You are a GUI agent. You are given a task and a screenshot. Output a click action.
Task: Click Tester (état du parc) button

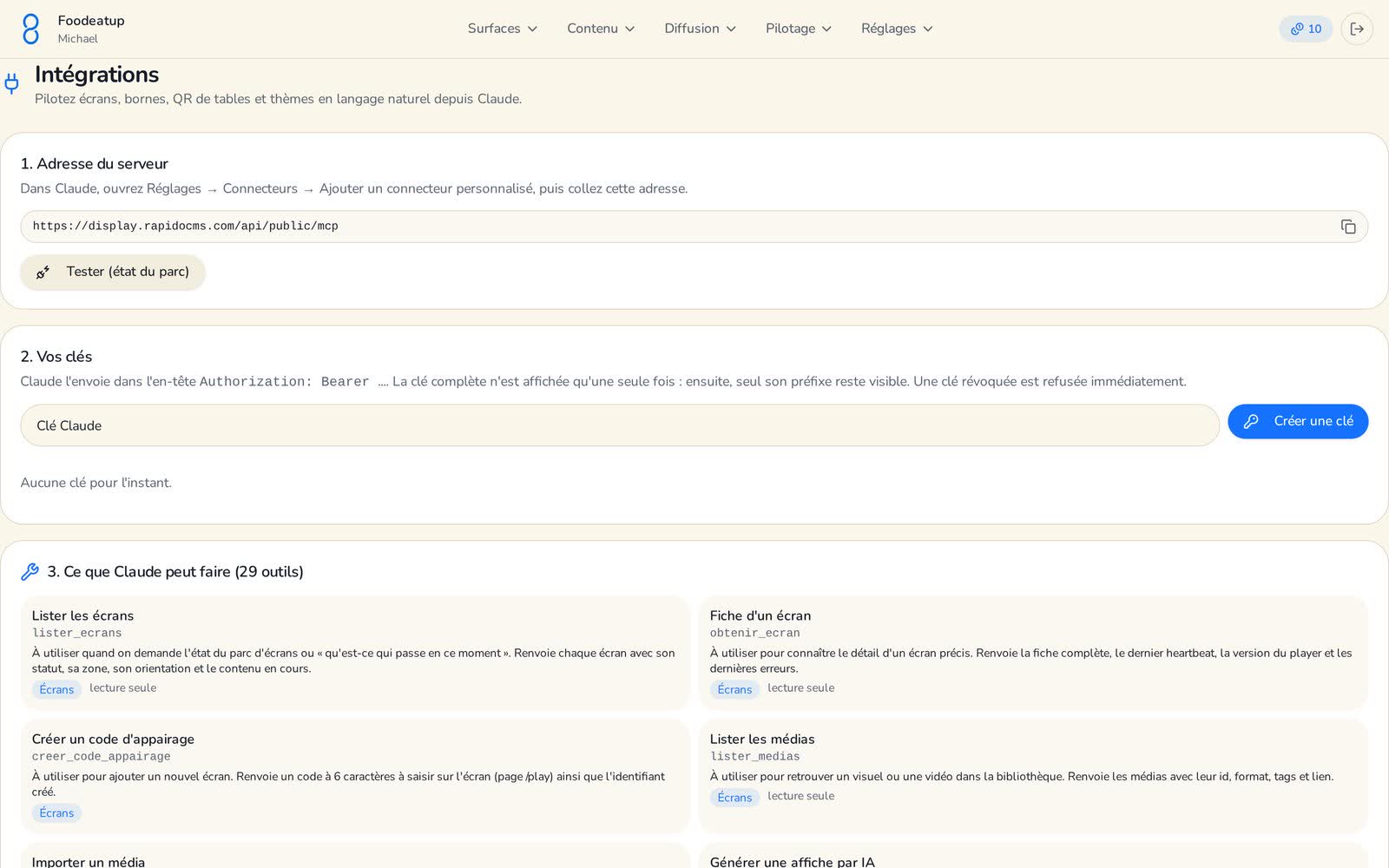coord(113,273)
